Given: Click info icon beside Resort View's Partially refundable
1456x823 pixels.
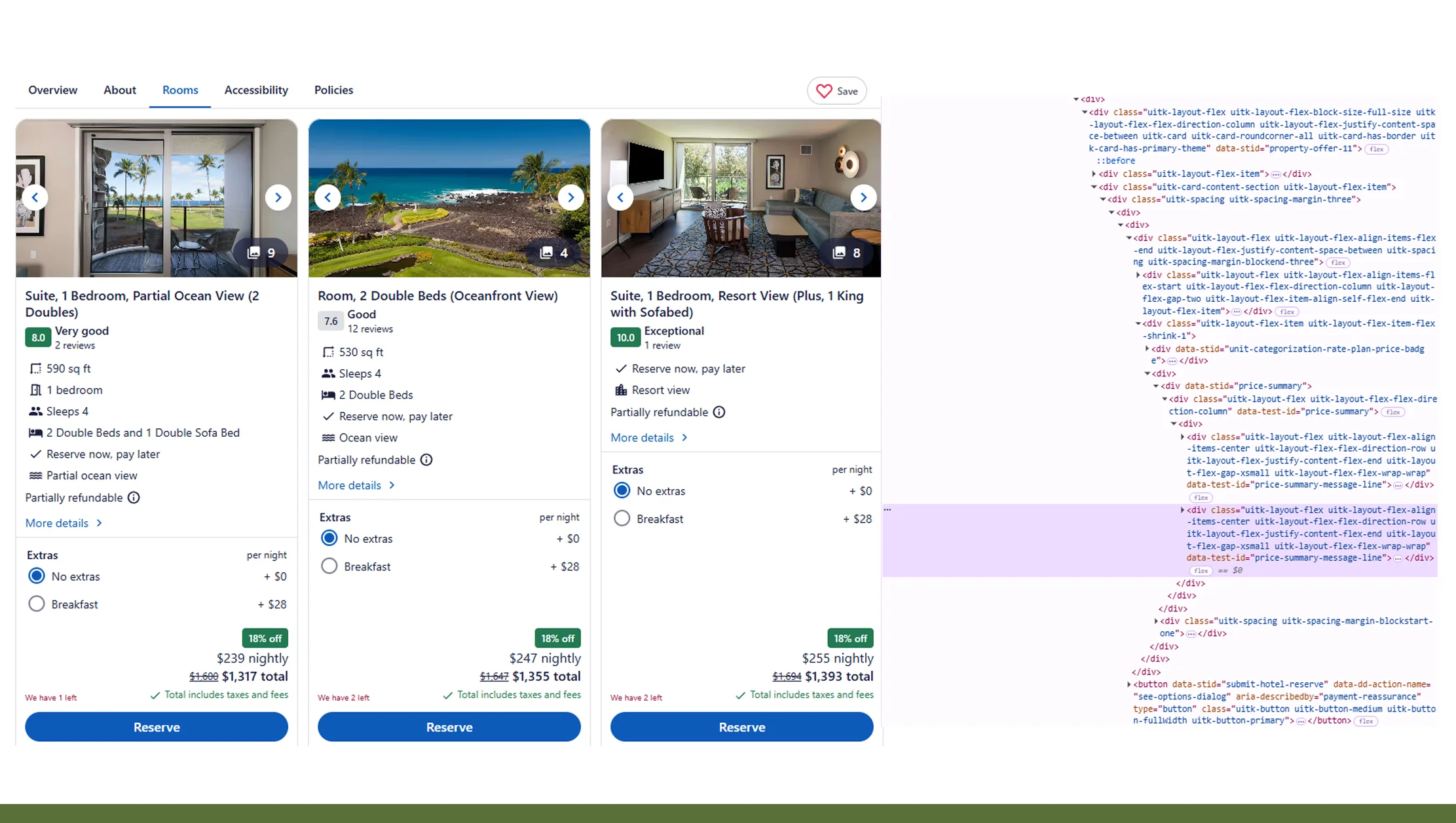Looking at the screenshot, I should [719, 412].
